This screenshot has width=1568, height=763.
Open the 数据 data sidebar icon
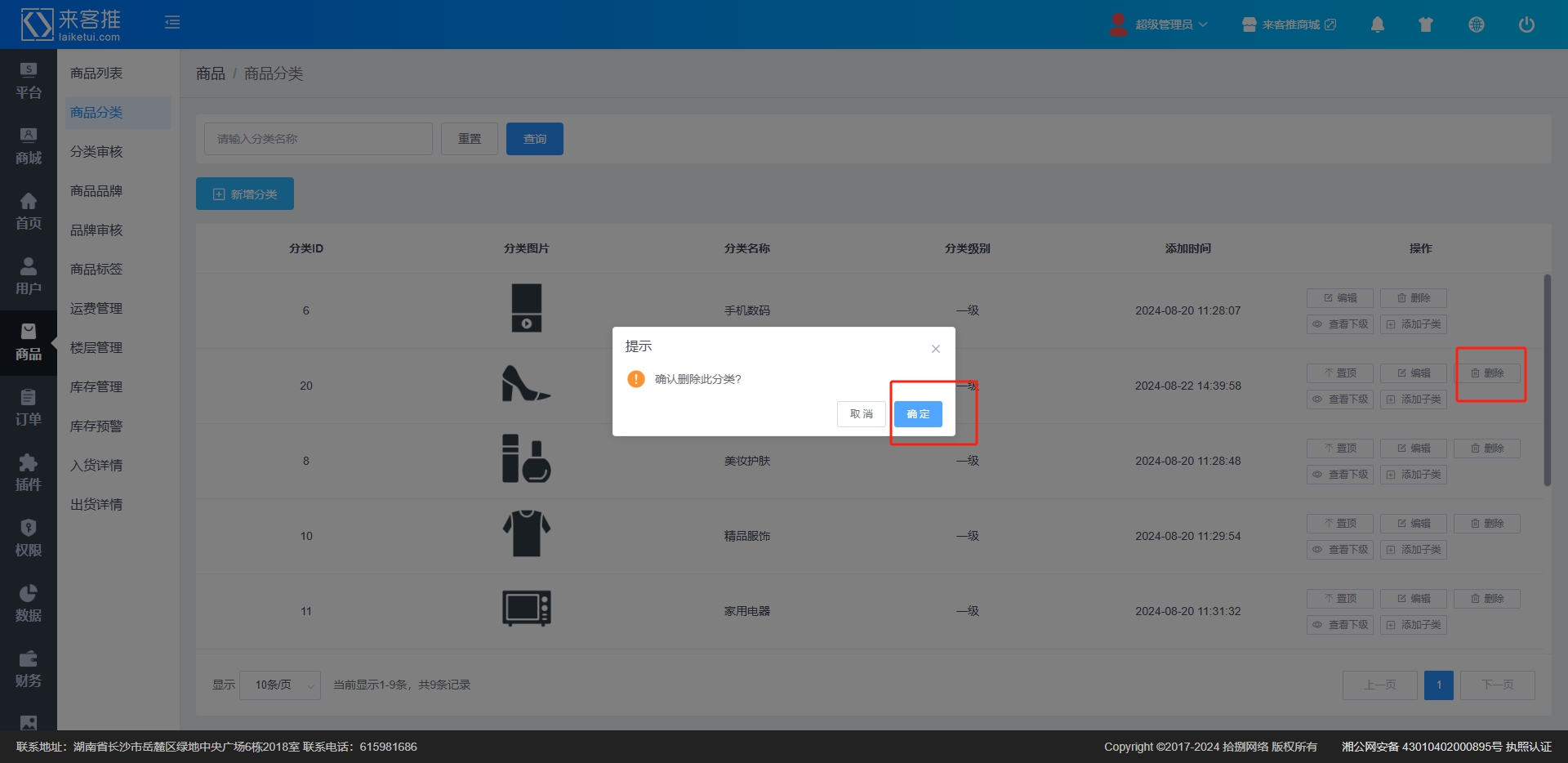[29, 603]
